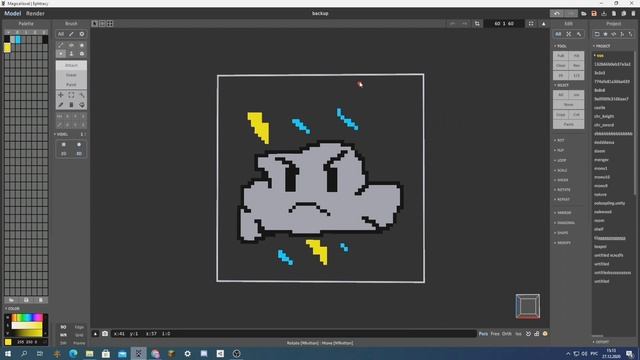
Task: Click the rainbow hue bar in the color picker
Action: (x=27, y=317)
